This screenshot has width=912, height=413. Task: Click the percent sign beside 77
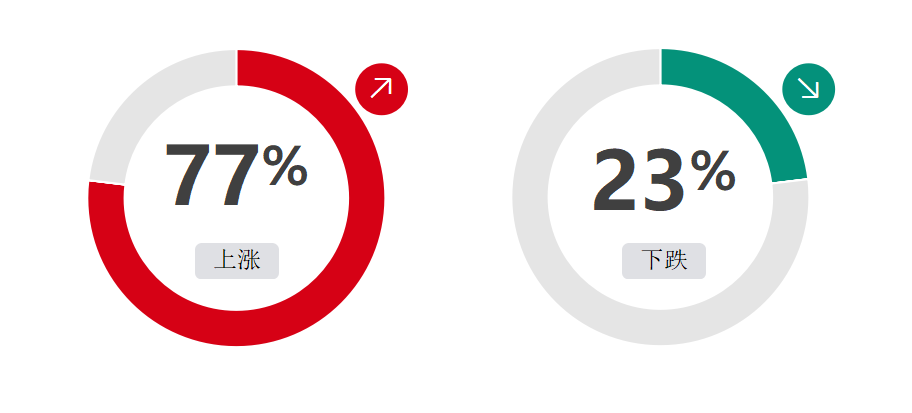(285, 165)
